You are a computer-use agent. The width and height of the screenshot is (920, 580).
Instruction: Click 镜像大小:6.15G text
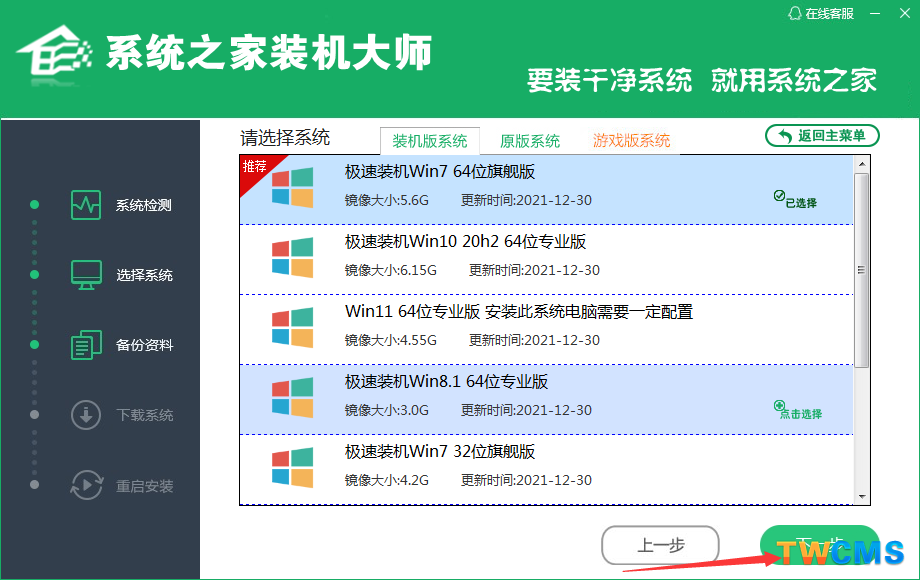391,270
